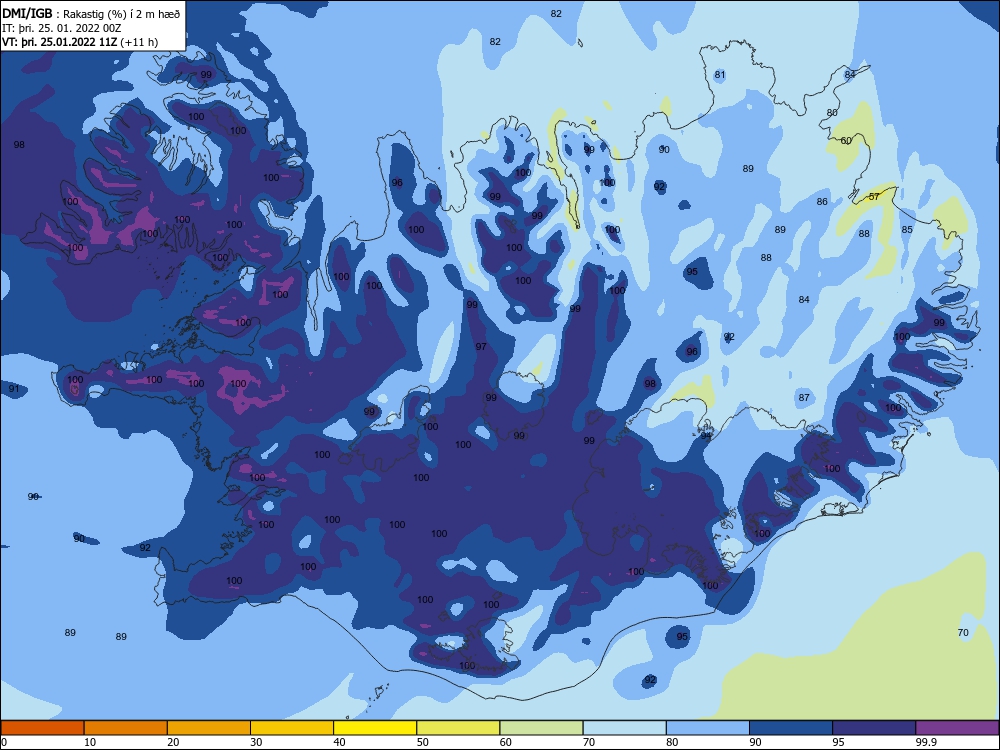Click the '94' humidity value on the map

pos(706,436)
